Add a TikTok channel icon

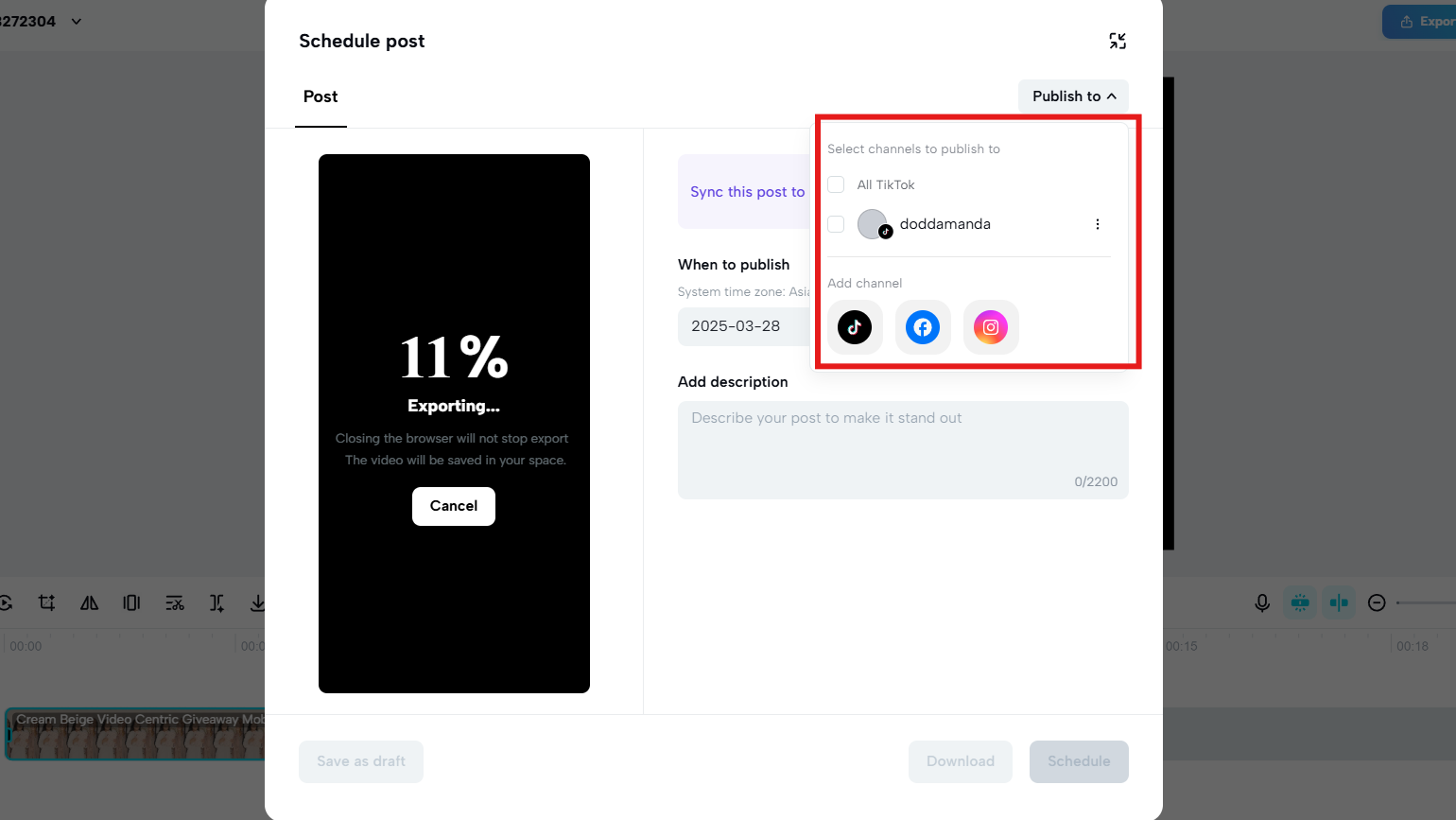(x=855, y=327)
